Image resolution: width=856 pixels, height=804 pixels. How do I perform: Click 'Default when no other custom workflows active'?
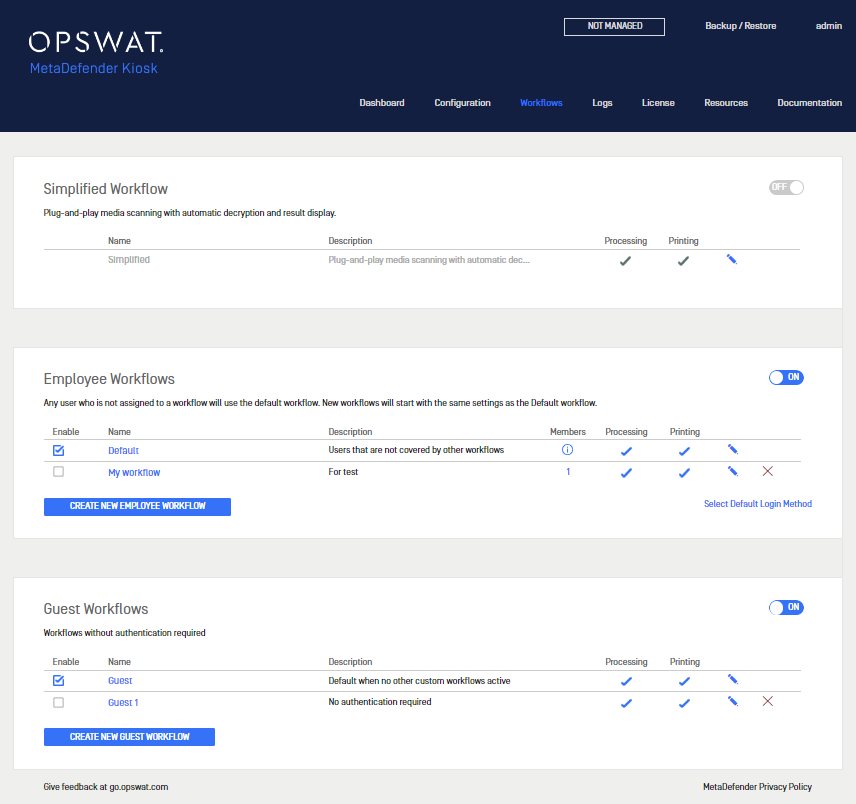419,681
